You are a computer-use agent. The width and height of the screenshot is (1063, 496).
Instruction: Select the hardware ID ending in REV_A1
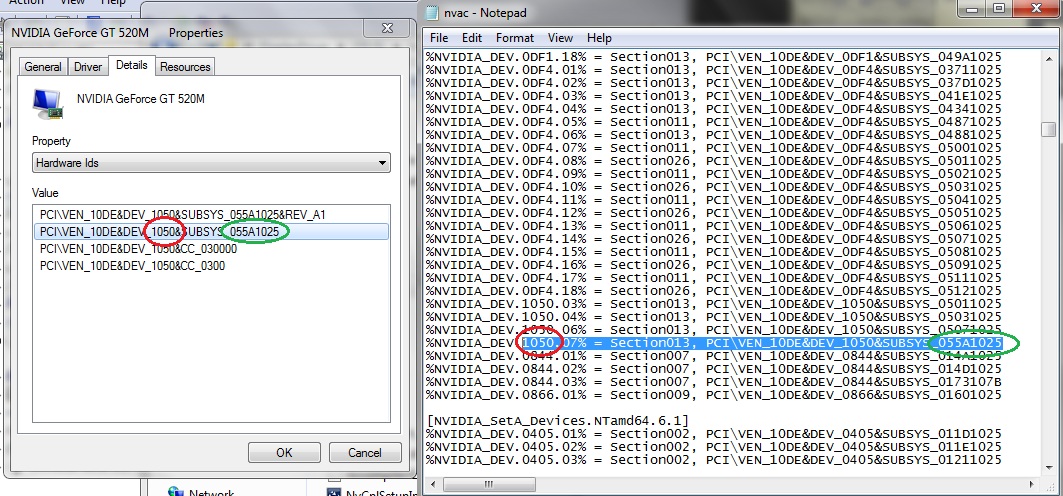coord(182,215)
